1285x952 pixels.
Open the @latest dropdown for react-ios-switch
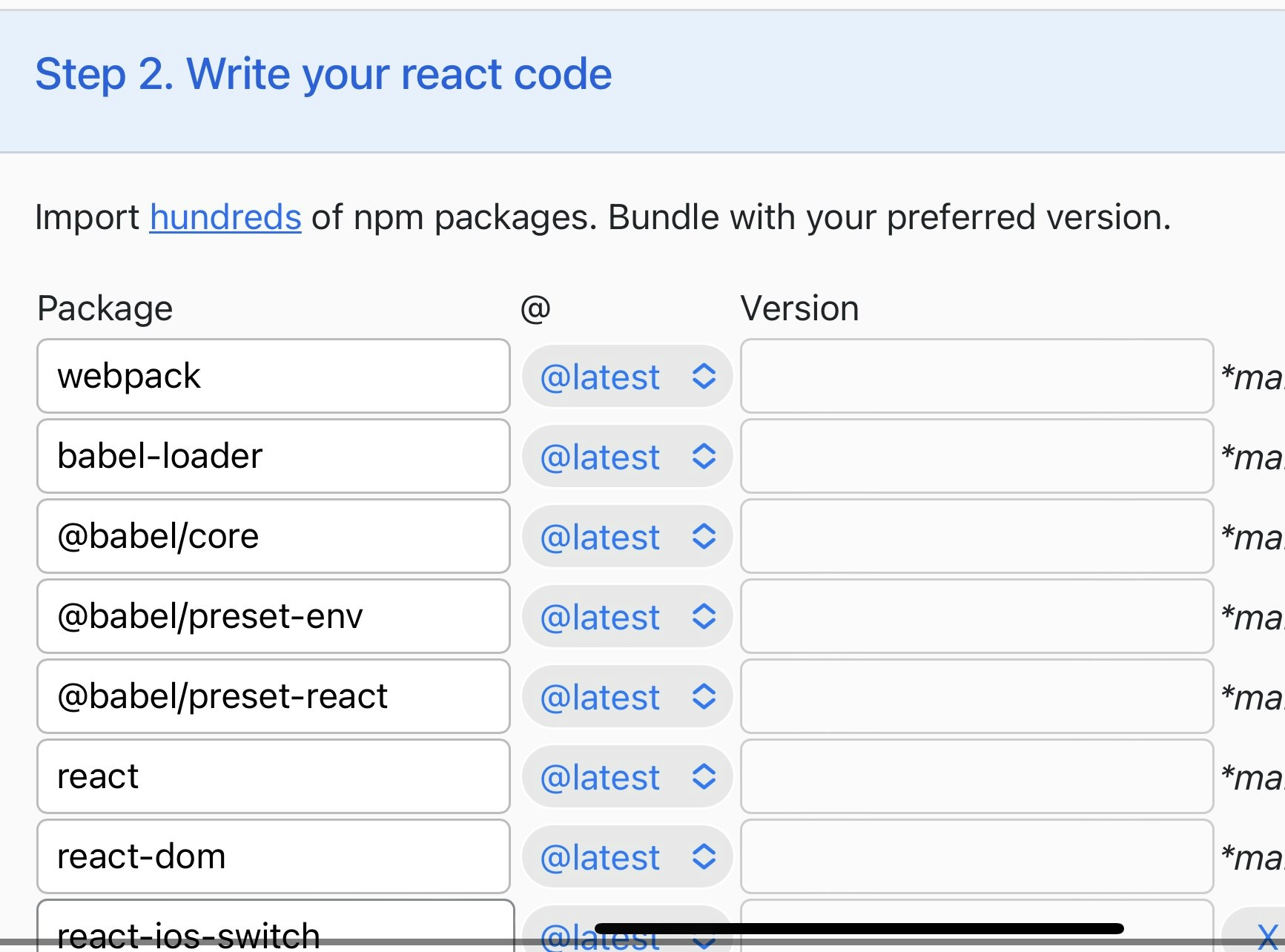point(627,930)
